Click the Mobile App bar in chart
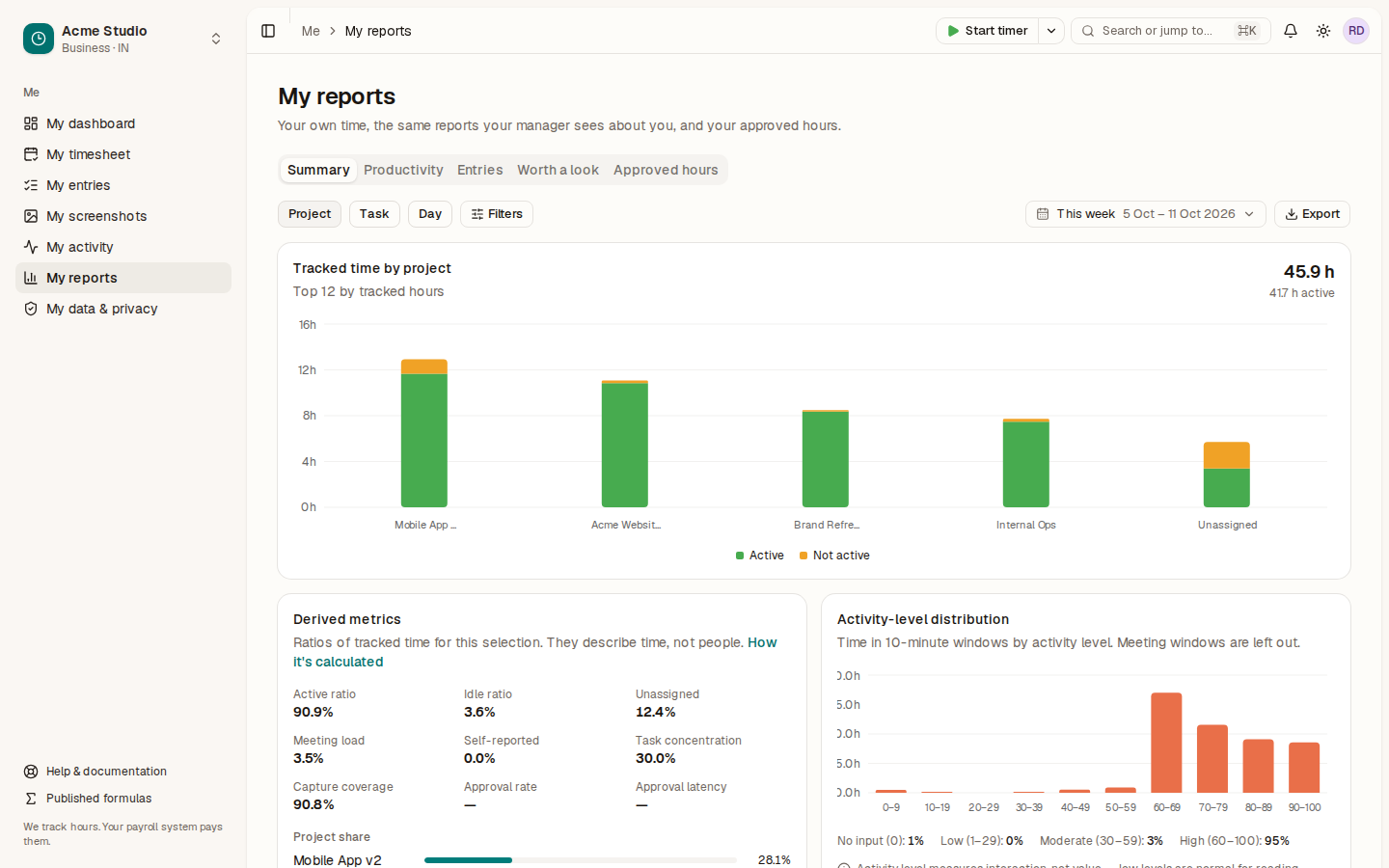 pyautogui.click(x=424, y=433)
